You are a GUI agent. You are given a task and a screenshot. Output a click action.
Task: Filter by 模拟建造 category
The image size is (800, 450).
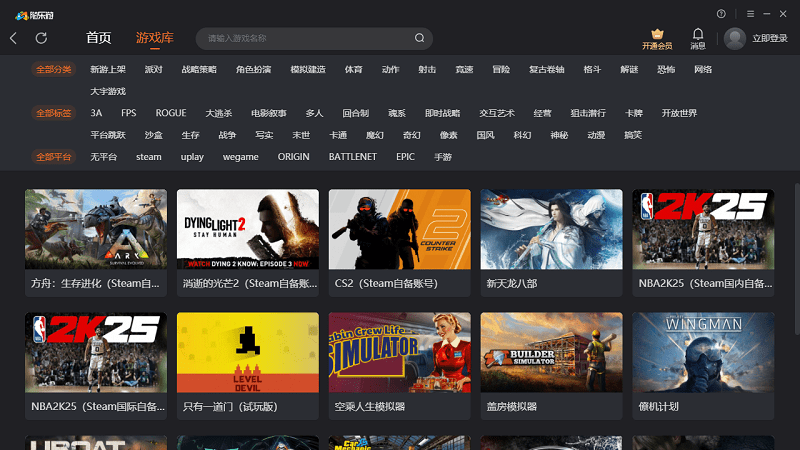[x=308, y=69]
